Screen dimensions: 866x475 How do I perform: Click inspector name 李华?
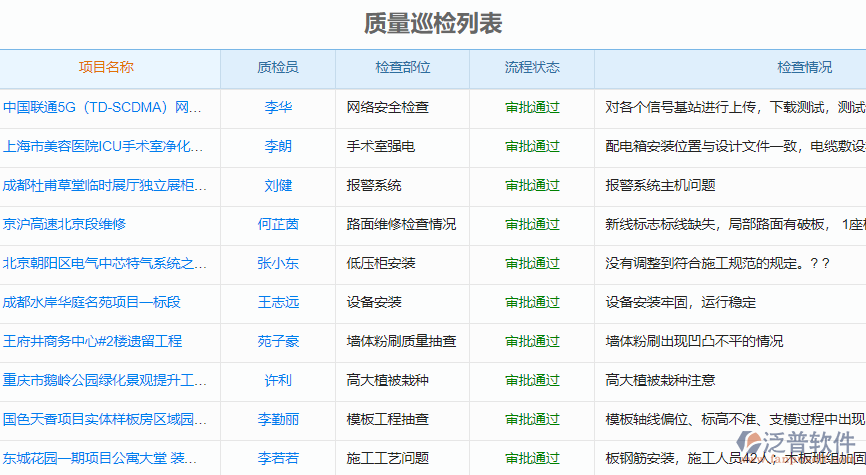click(x=278, y=107)
